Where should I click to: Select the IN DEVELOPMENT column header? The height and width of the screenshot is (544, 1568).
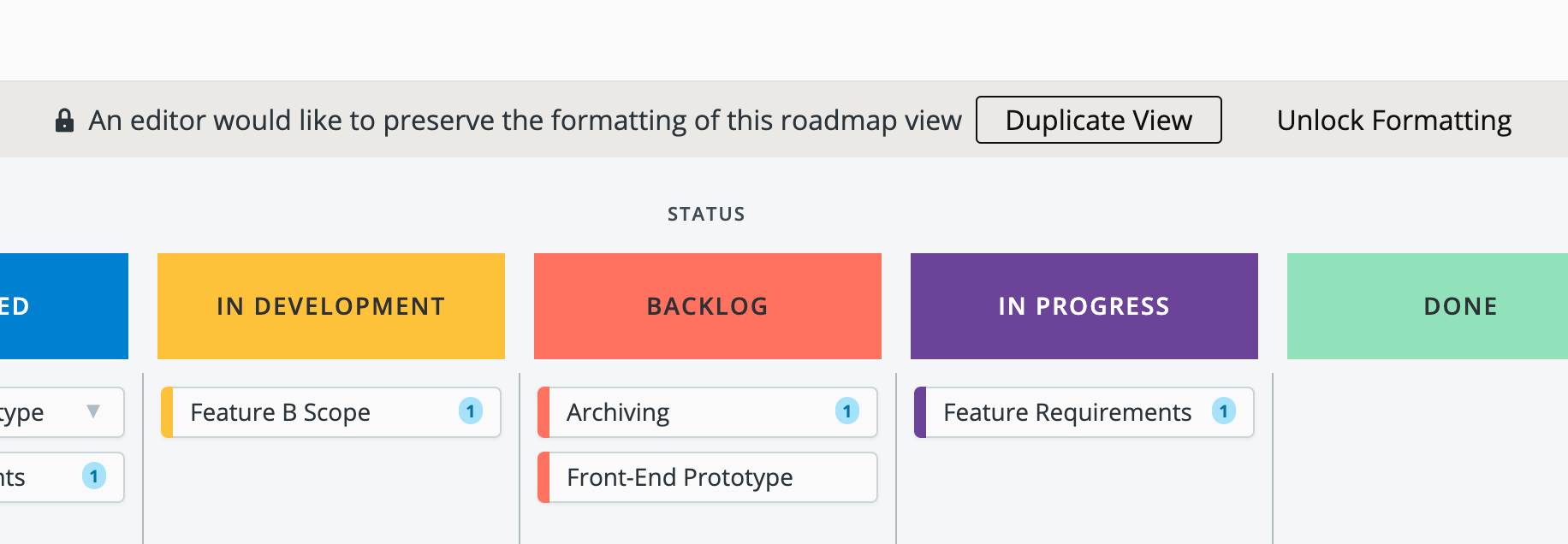click(331, 306)
